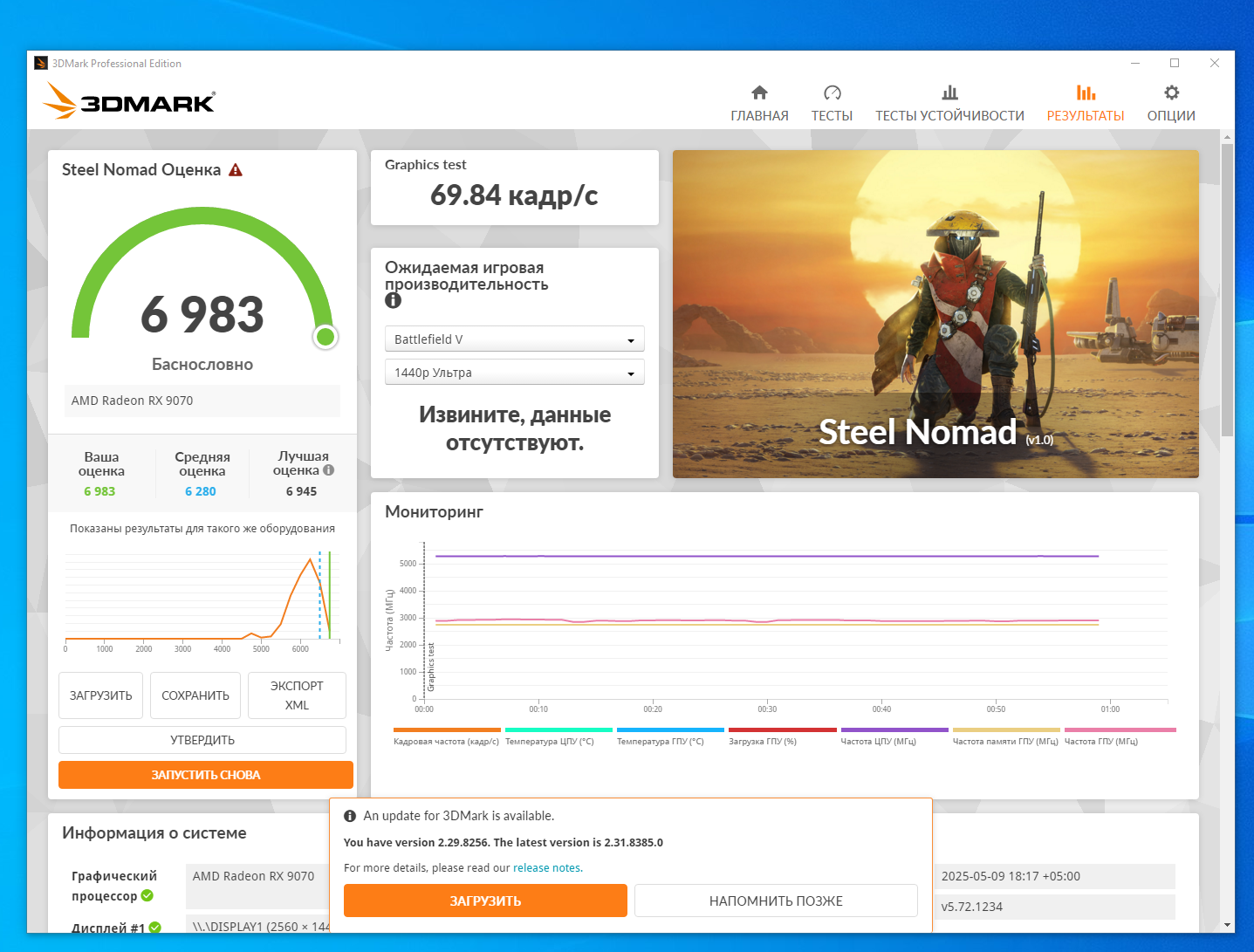
Task: Open the ОПЦИИ settings tab
Action: pyautogui.click(x=1171, y=104)
